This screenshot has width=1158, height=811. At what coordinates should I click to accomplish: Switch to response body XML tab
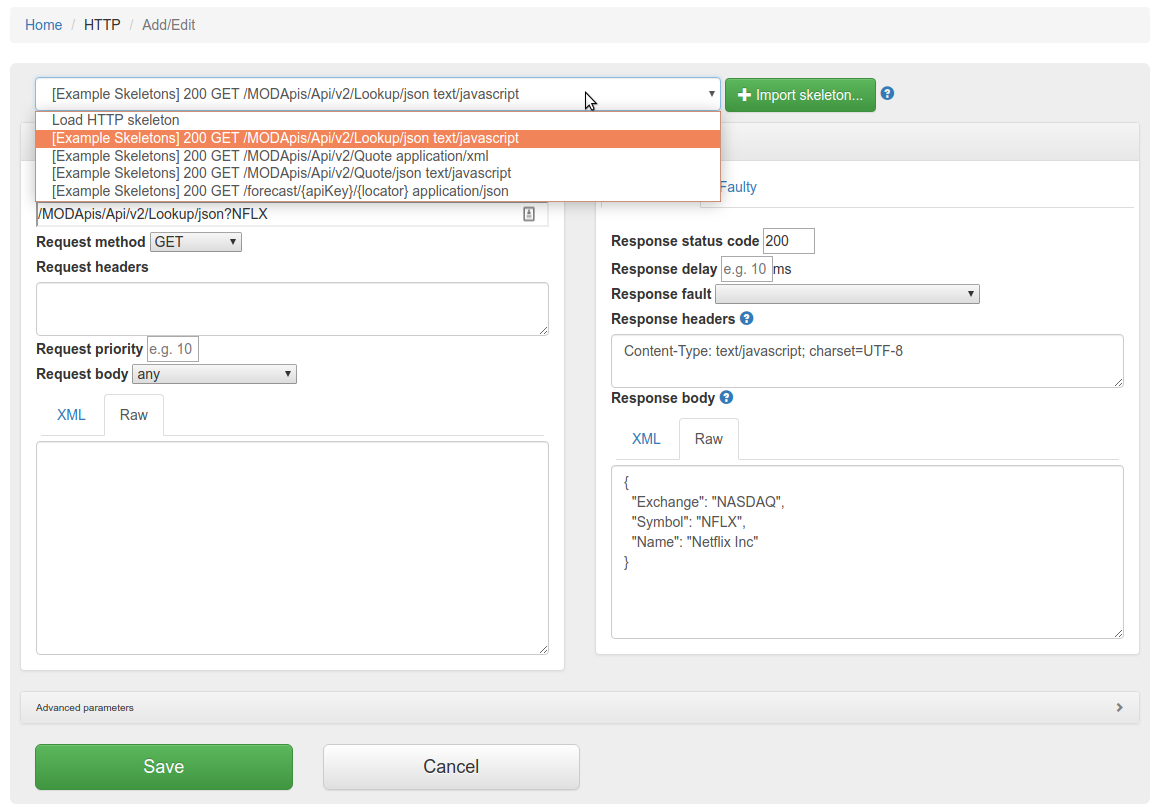coord(646,439)
